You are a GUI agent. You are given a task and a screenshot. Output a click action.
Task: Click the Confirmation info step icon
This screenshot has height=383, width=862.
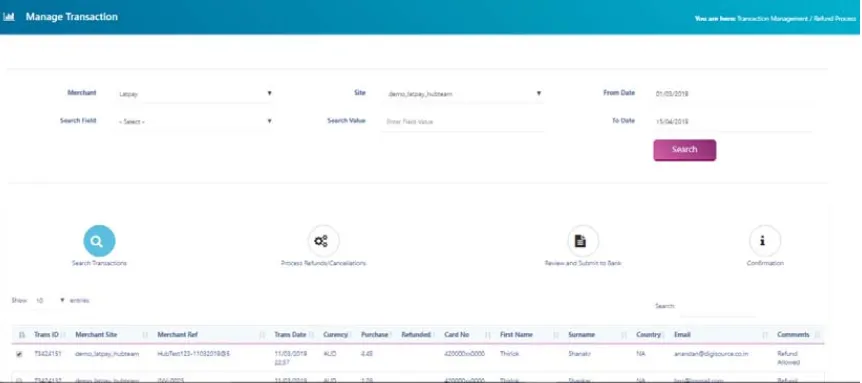pyautogui.click(x=765, y=241)
